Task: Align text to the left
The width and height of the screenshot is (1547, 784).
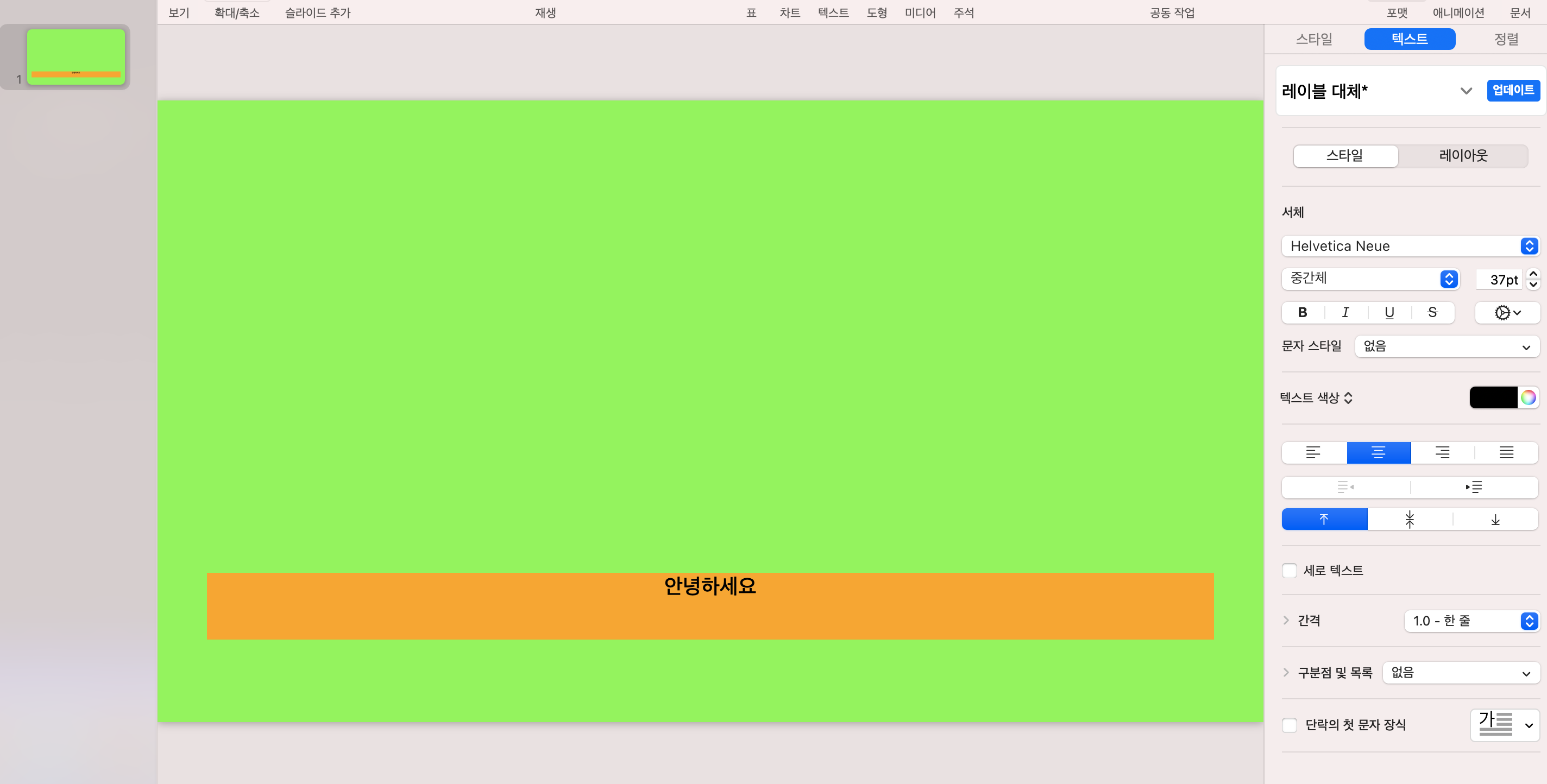Action: click(1313, 453)
